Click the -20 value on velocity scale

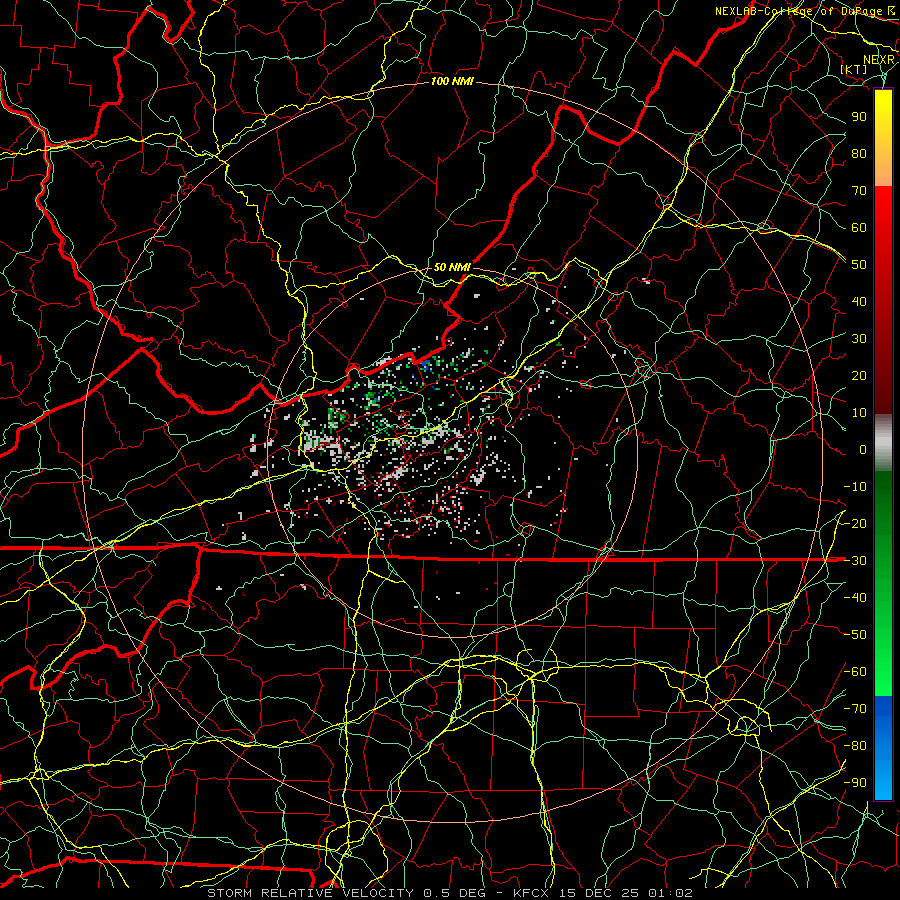click(855, 524)
